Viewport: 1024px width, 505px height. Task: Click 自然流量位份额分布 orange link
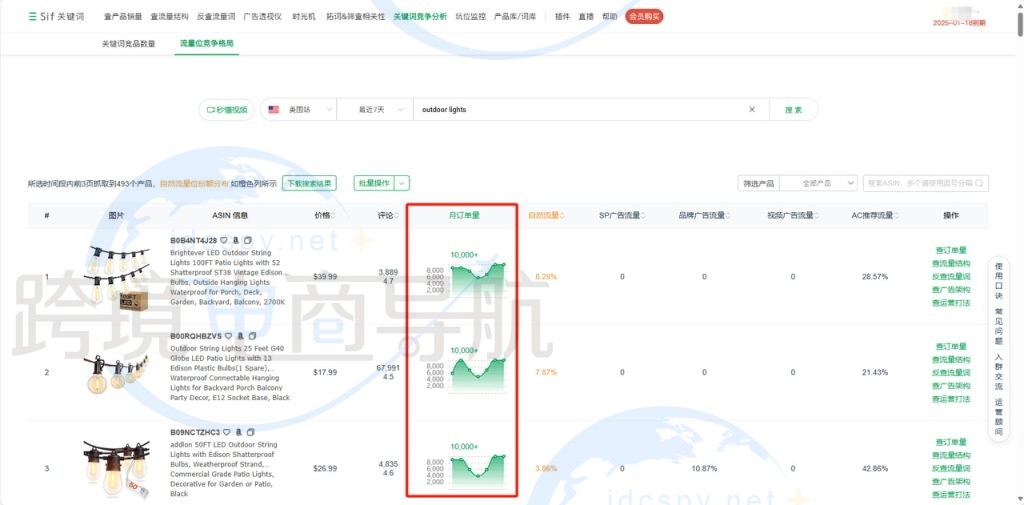tap(194, 184)
